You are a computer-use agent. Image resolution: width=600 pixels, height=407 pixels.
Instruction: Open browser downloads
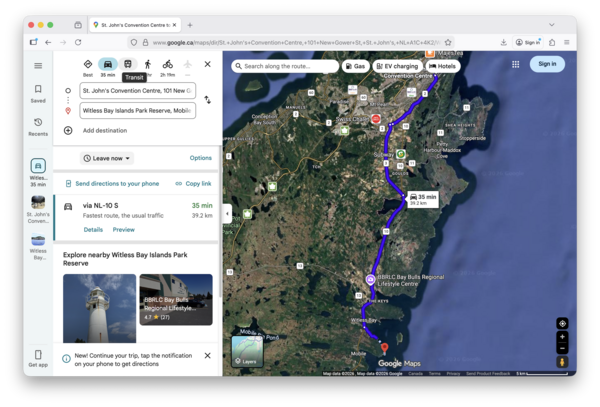(504, 42)
